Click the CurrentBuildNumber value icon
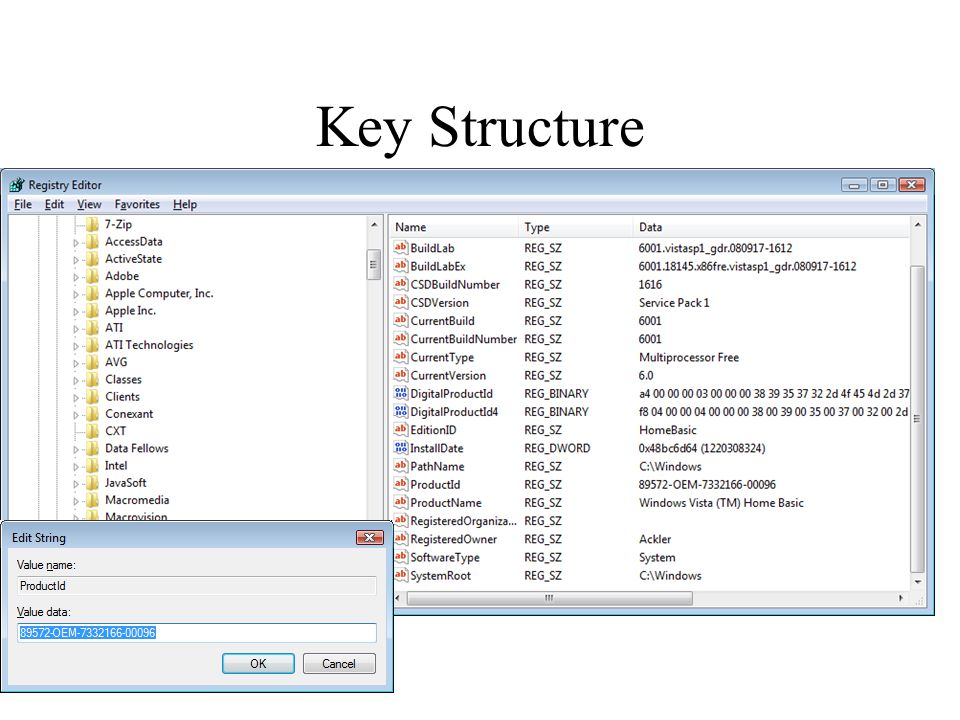 [x=400, y=339]
